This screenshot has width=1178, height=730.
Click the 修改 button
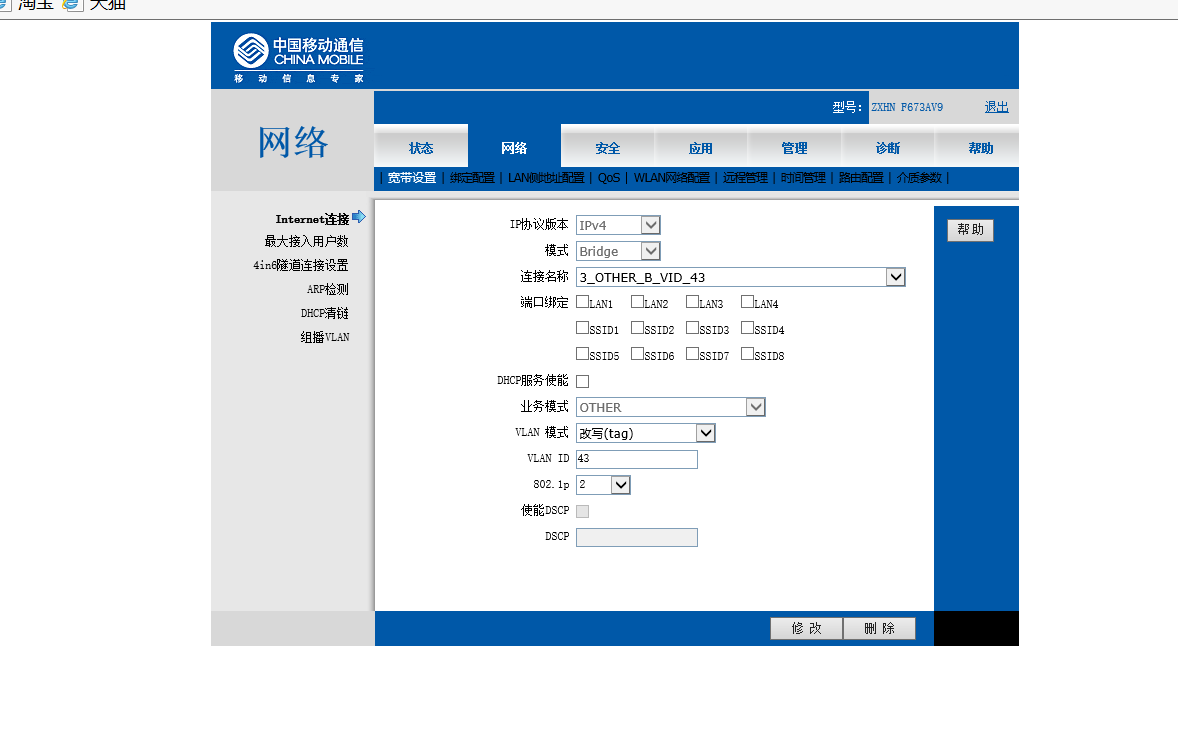pos(806,629)
